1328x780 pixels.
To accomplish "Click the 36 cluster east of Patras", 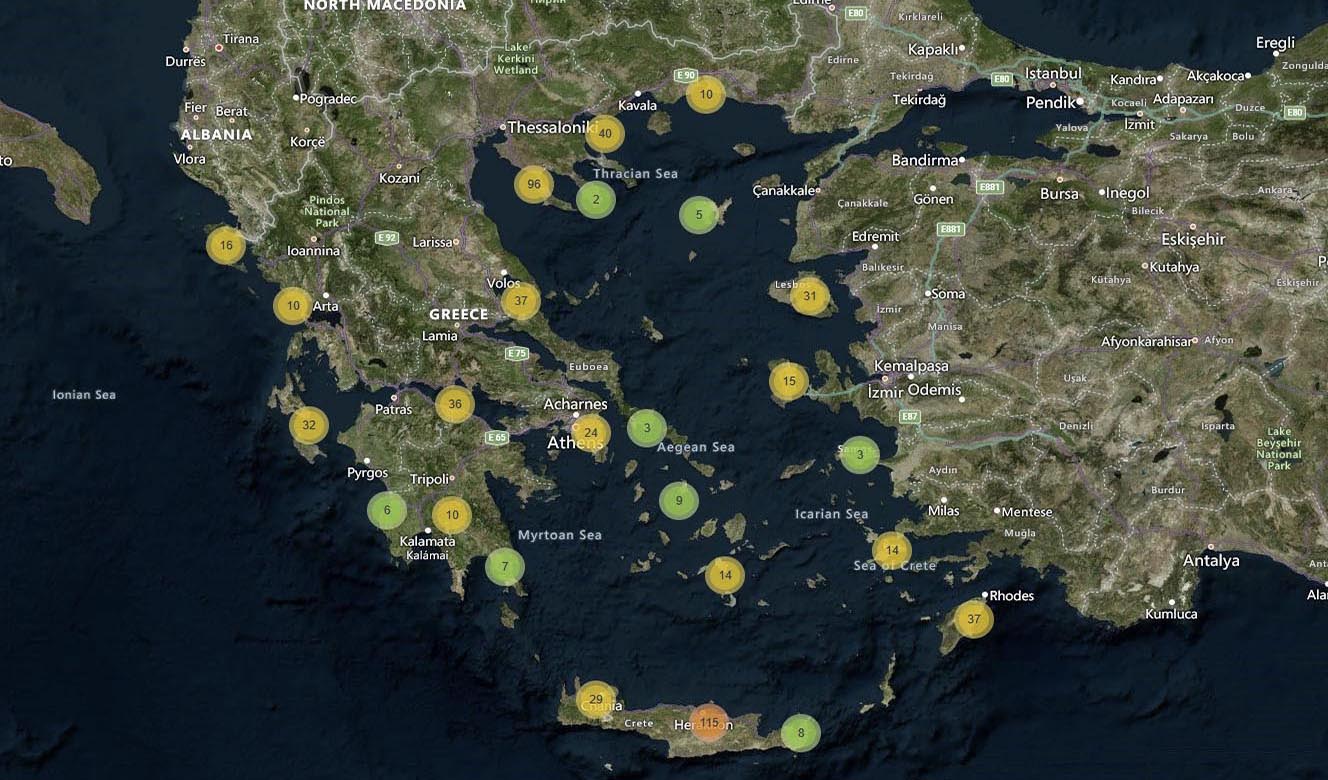I will pyautogui.click(x=455, y=404).
